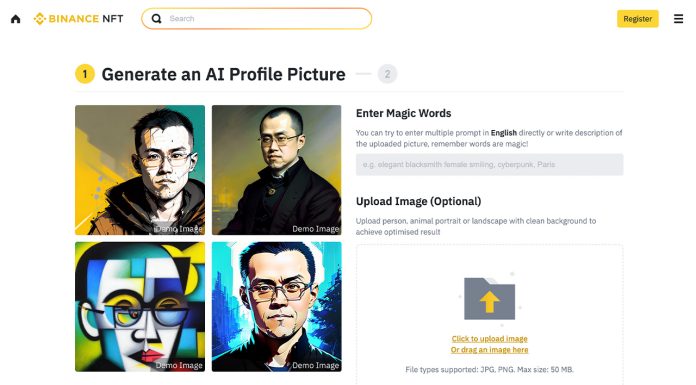Click the search magnifier icon
This screenshot has height=385, width=696.
[156, 19]
